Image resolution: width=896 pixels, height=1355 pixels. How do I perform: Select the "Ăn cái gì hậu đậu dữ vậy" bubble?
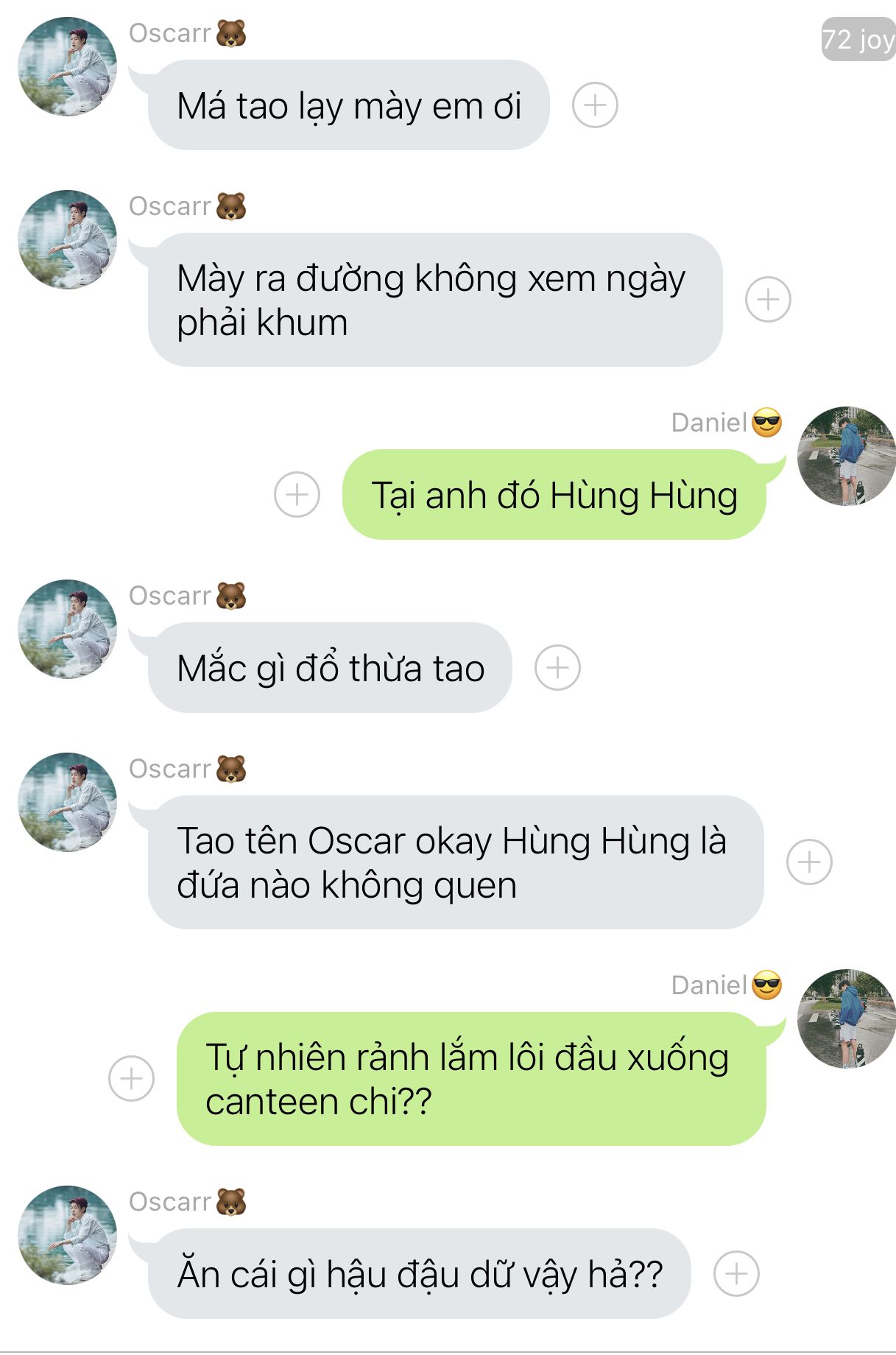click(419, 1273)
